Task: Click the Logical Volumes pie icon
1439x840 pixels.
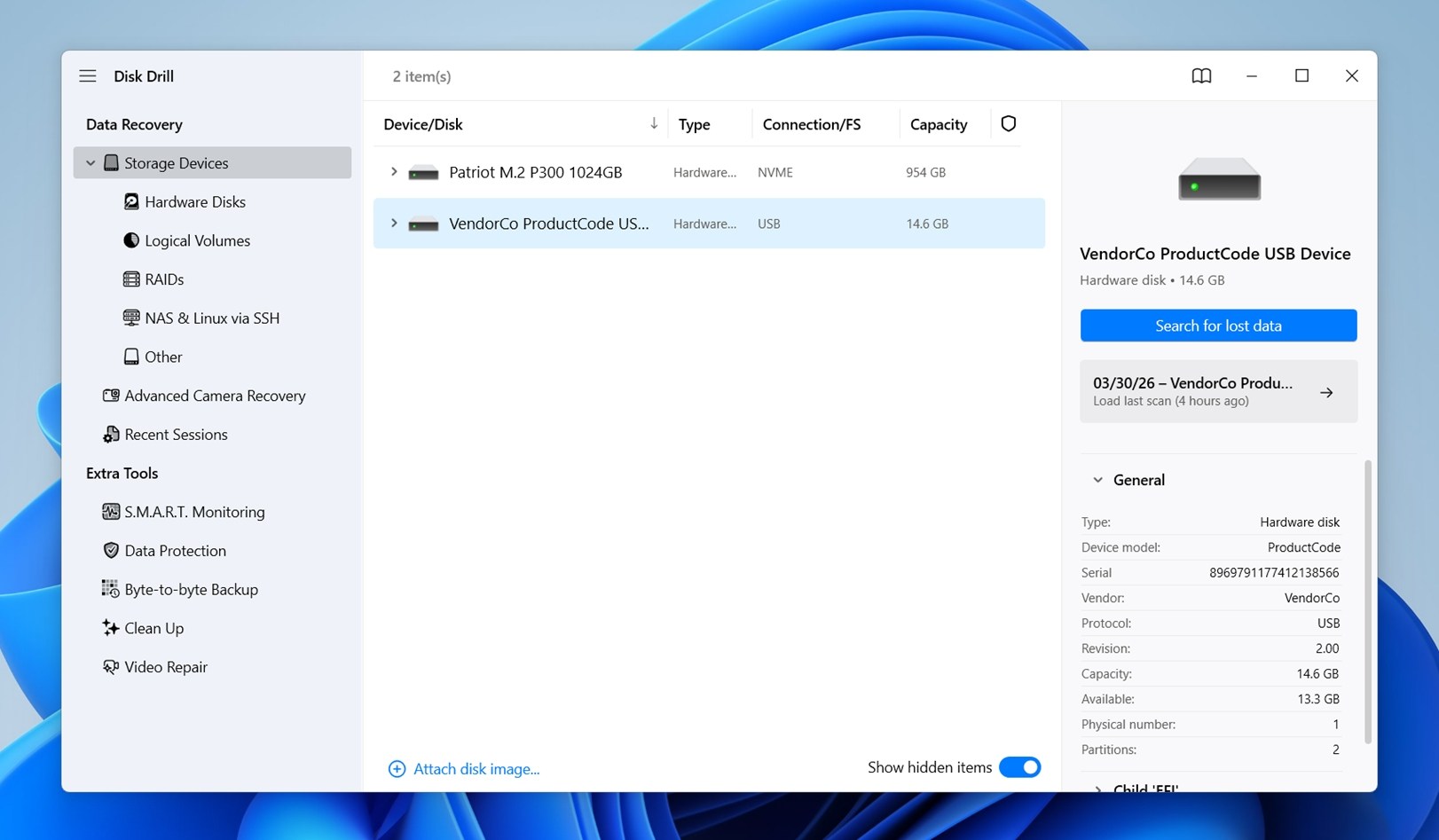Action: point(131,240)
